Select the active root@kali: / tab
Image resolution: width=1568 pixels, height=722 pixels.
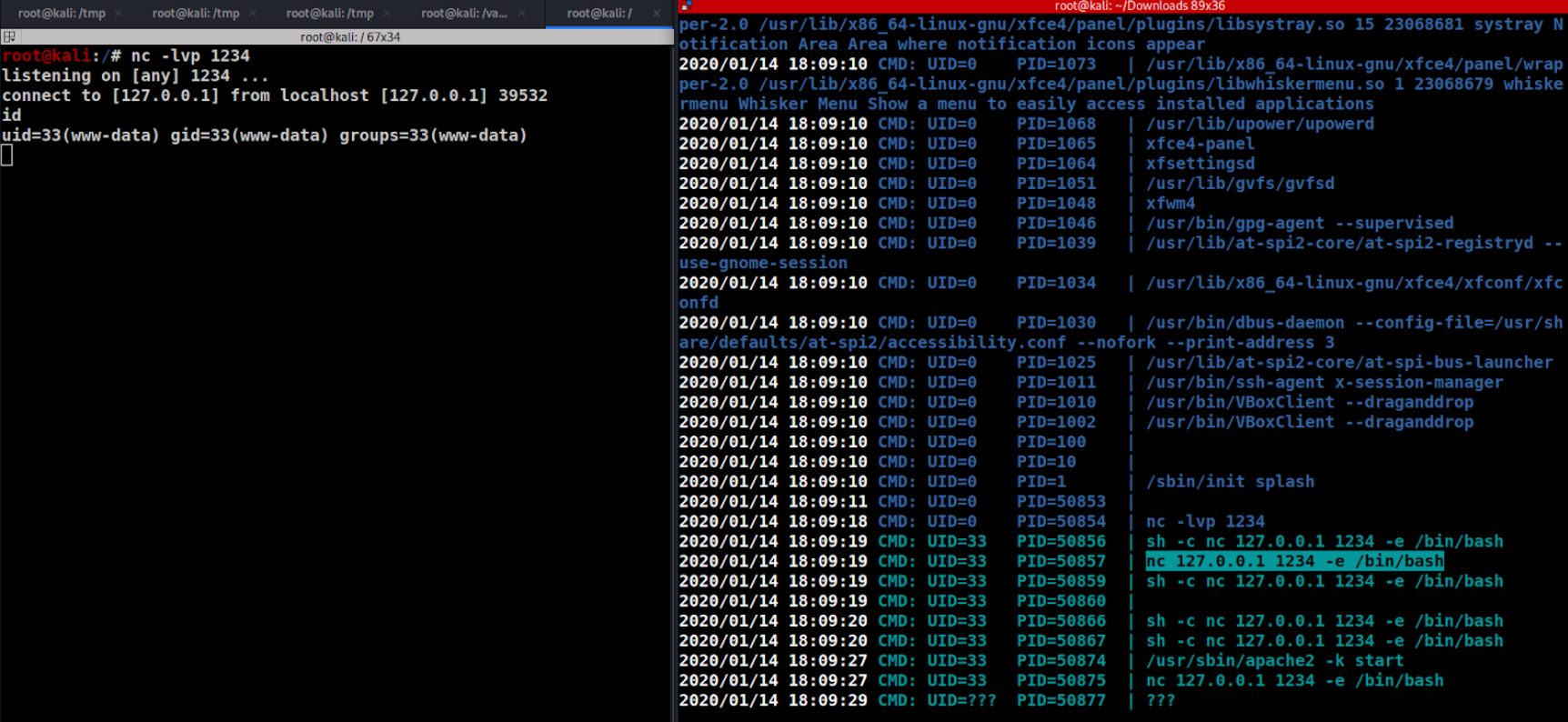tap(599, 13)
